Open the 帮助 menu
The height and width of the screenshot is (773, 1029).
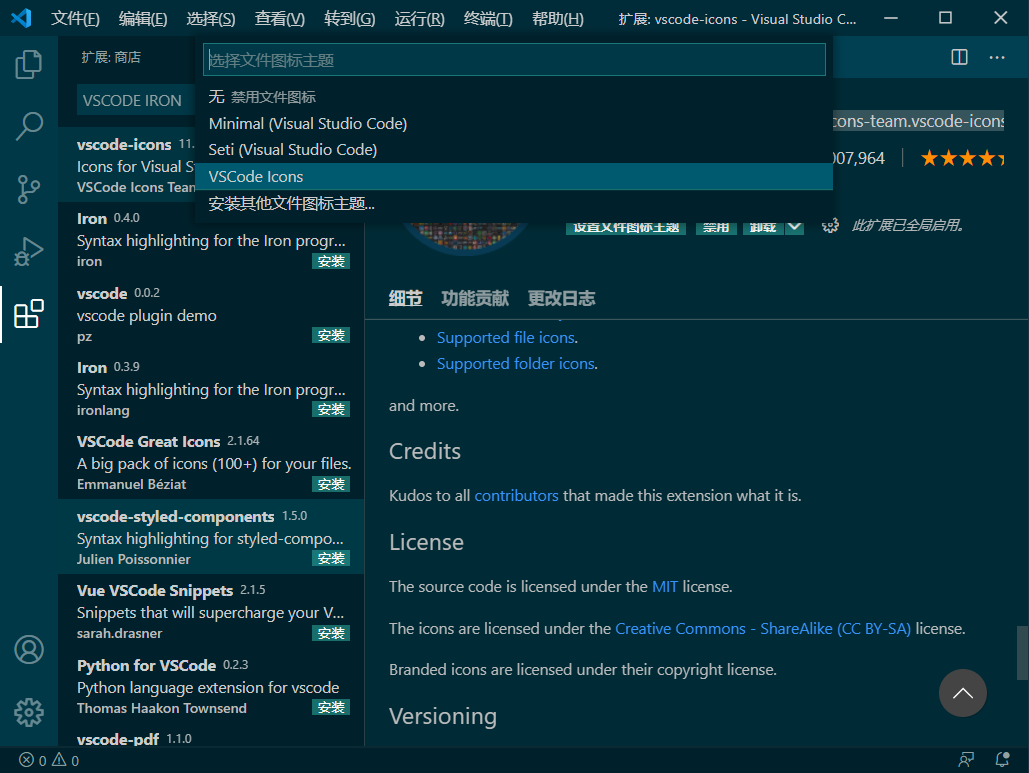tap(557, 18)
